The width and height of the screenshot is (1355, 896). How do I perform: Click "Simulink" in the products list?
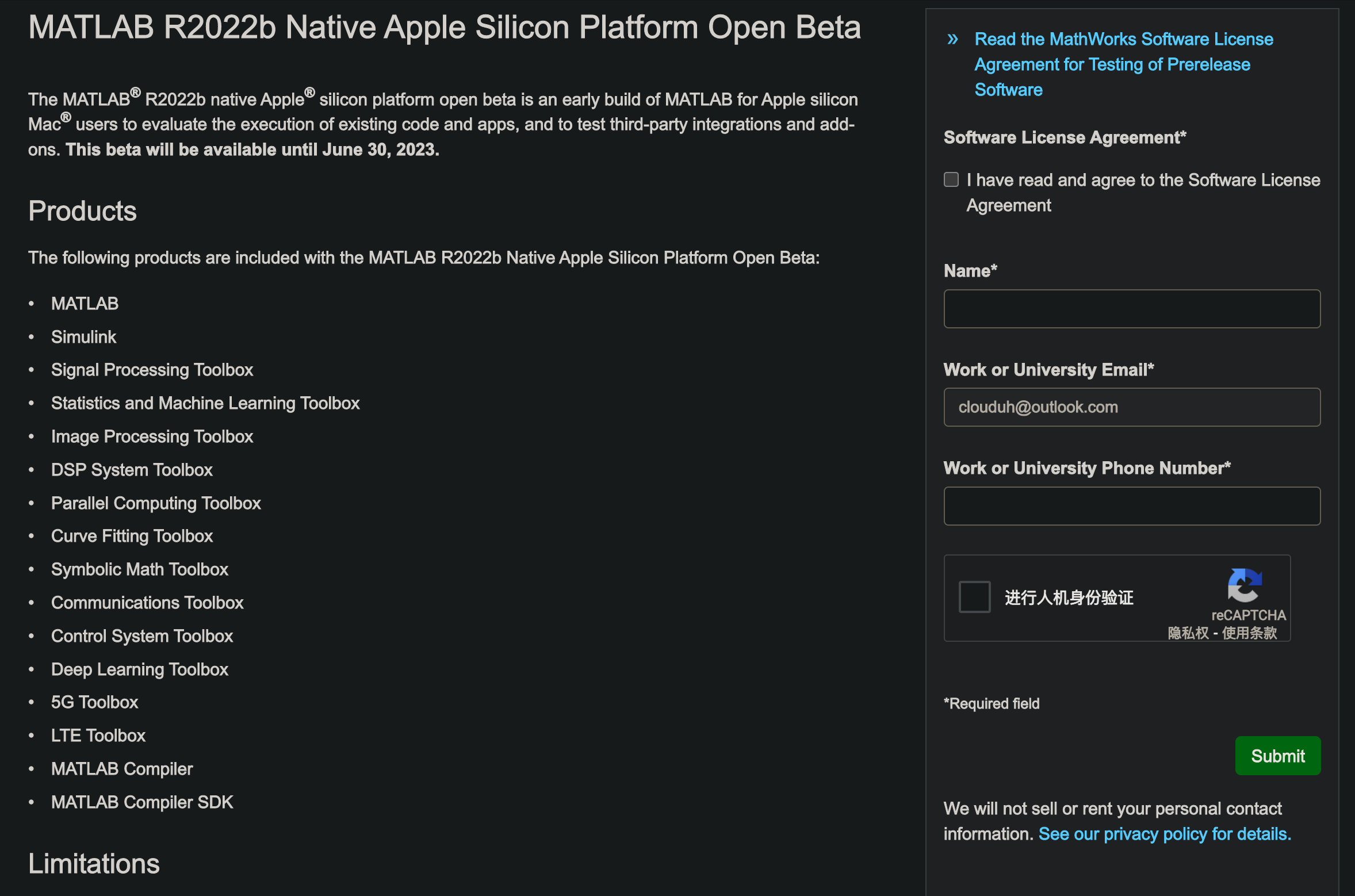point(84,337)
